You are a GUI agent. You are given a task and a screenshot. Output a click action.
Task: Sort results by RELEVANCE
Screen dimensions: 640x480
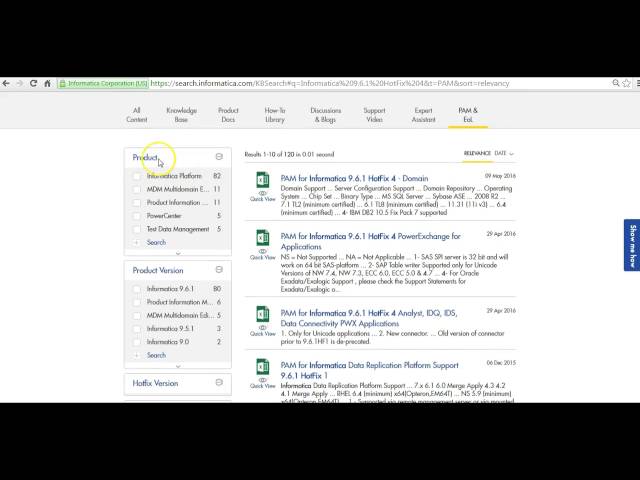click(x=477, y=153)
